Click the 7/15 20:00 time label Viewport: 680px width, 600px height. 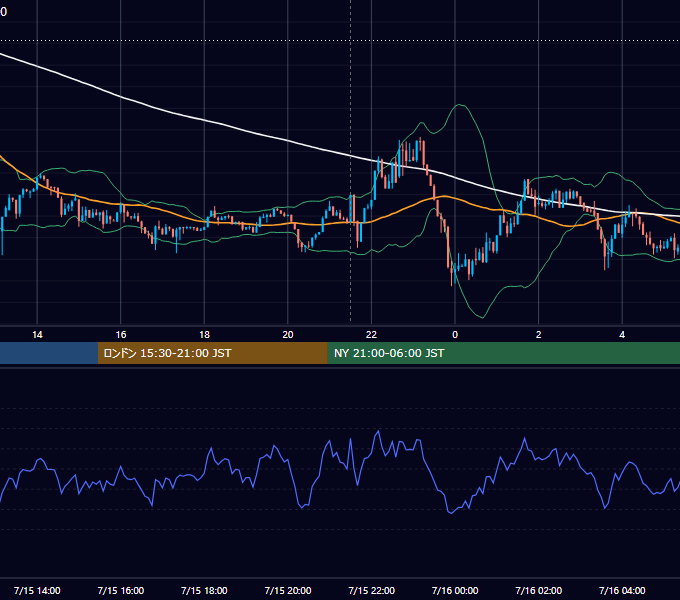click(x=288, y=590)
